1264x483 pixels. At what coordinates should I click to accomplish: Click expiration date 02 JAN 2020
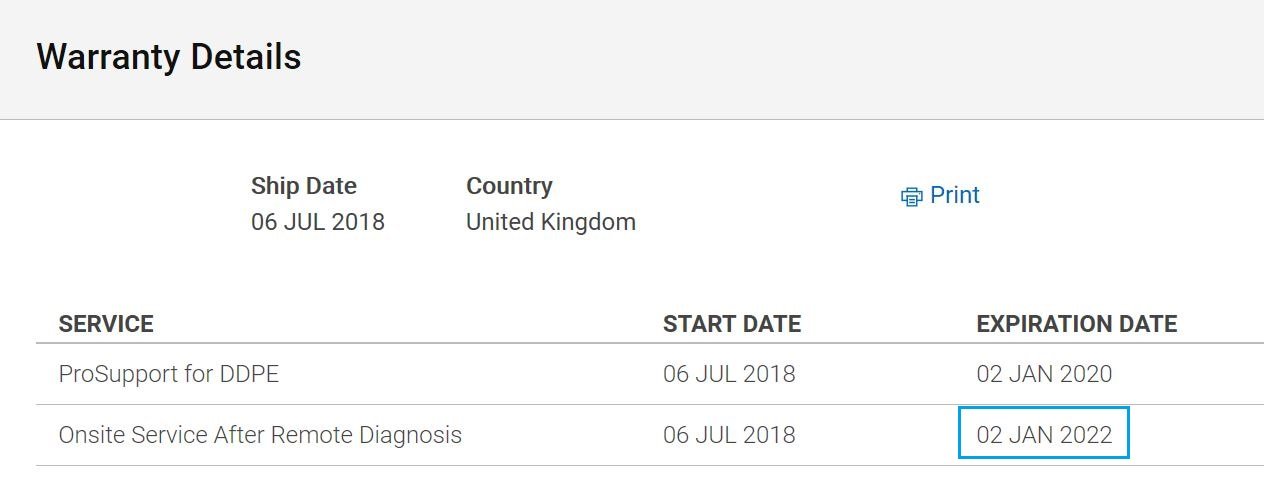coord(1044,374)
